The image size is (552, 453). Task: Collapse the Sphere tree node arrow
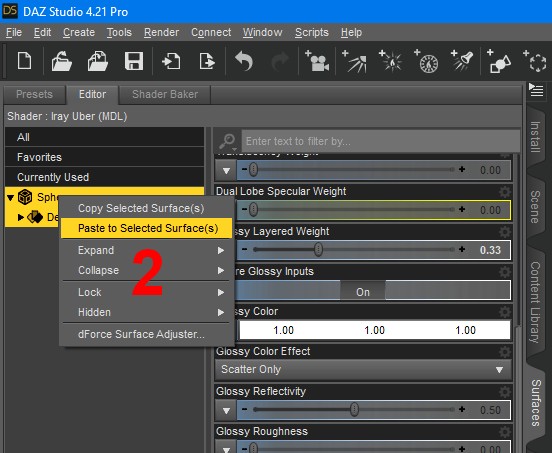(x=11, y=197)
